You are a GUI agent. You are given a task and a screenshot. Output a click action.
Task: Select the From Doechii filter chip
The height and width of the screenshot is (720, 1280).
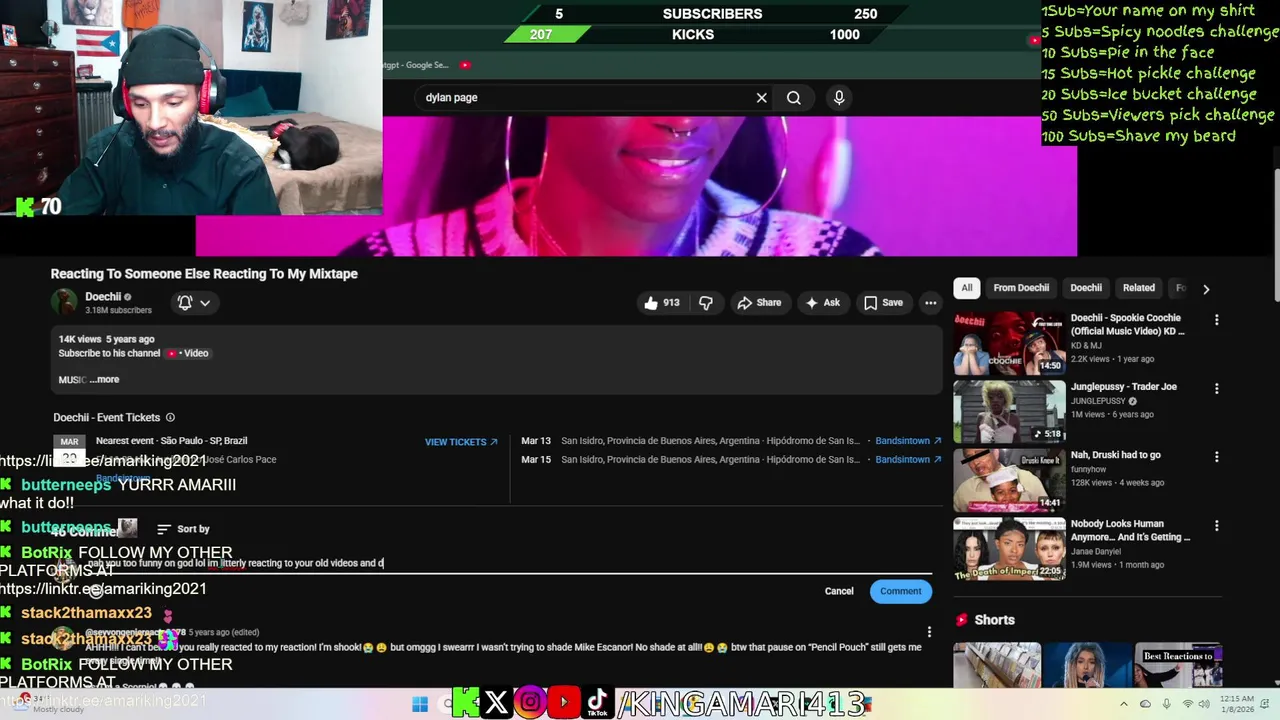(1021, 288)
